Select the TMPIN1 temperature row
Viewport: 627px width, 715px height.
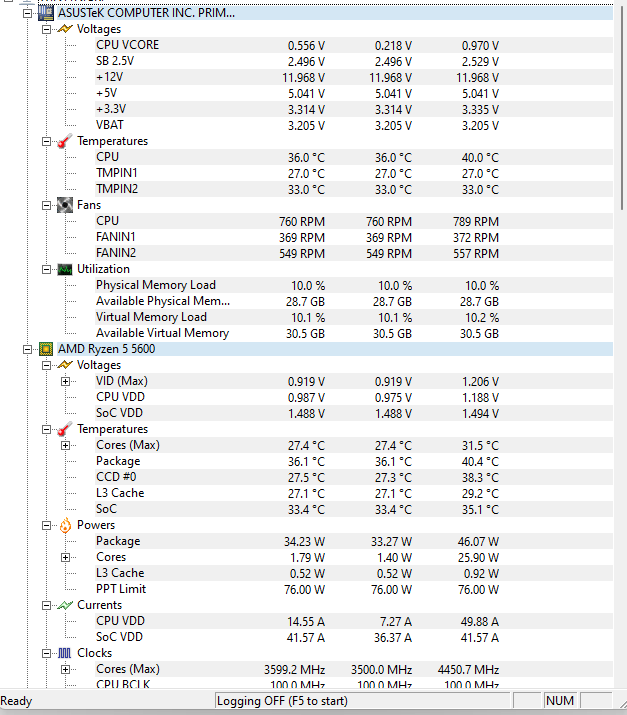353,173
